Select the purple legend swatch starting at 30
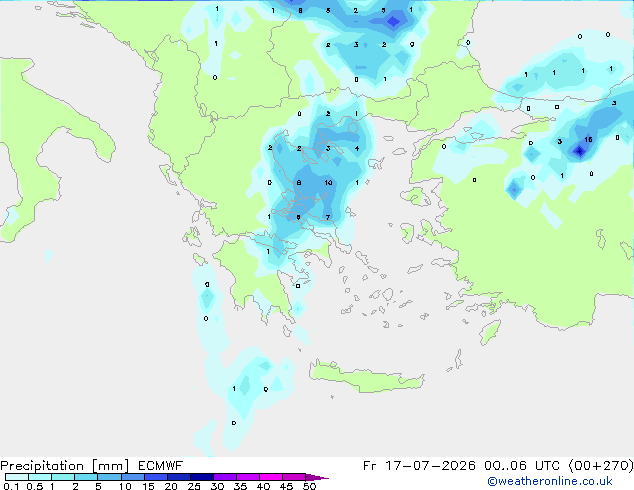This screenshot has width=634, height=490. coord(224,477)
